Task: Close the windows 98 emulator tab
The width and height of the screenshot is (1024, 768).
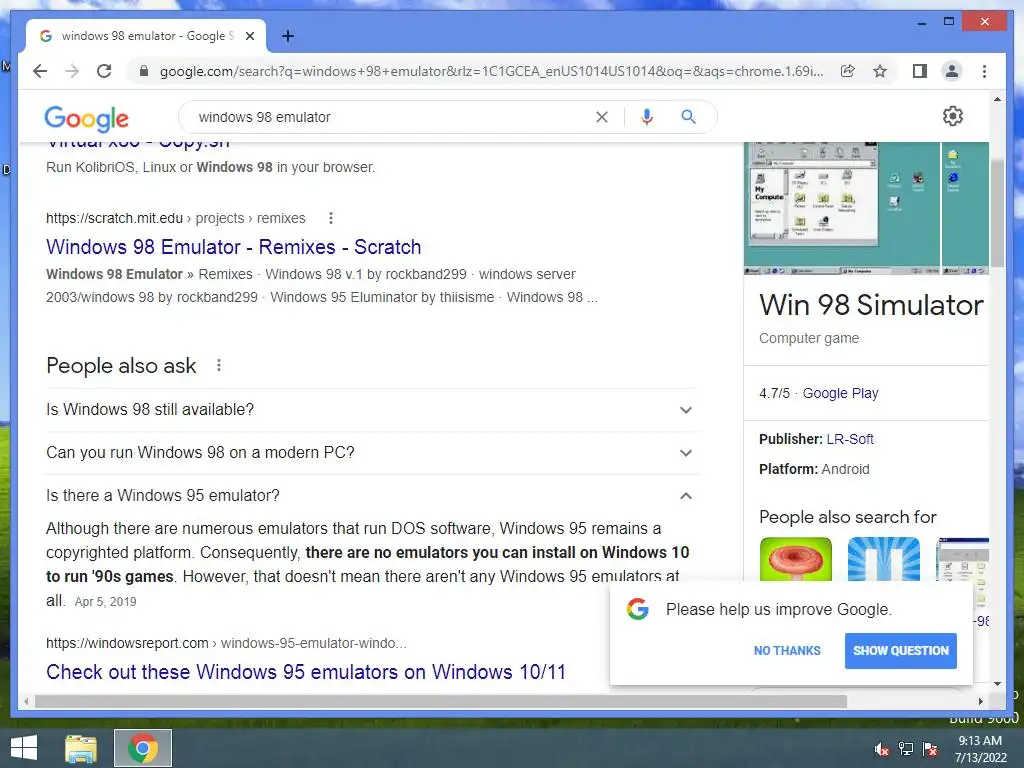Action: (249, 36)
